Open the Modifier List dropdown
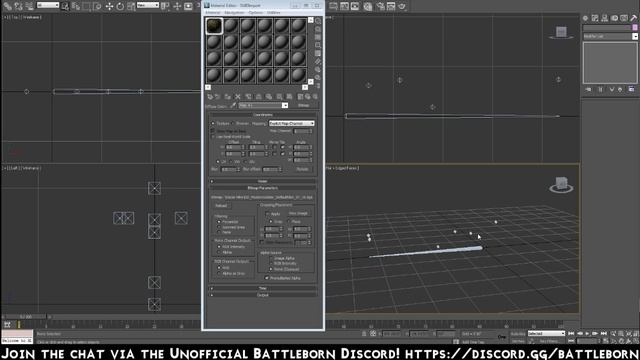 click(x=610, y=36)
